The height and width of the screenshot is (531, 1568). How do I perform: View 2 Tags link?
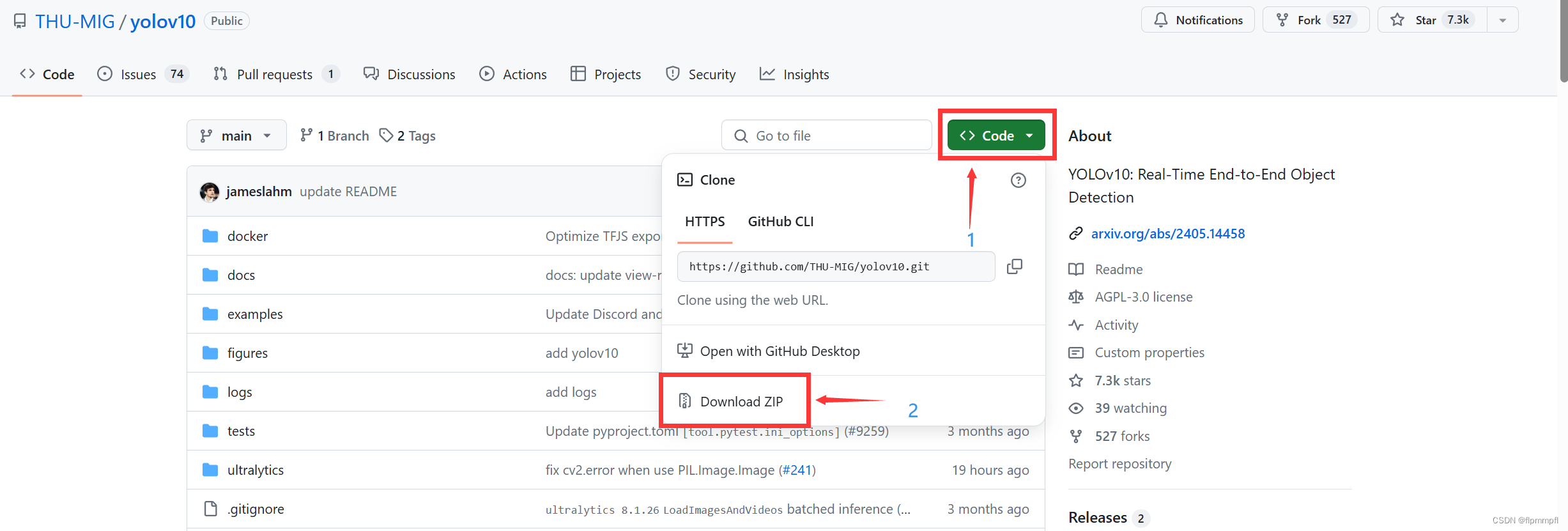tap(408, 135)
